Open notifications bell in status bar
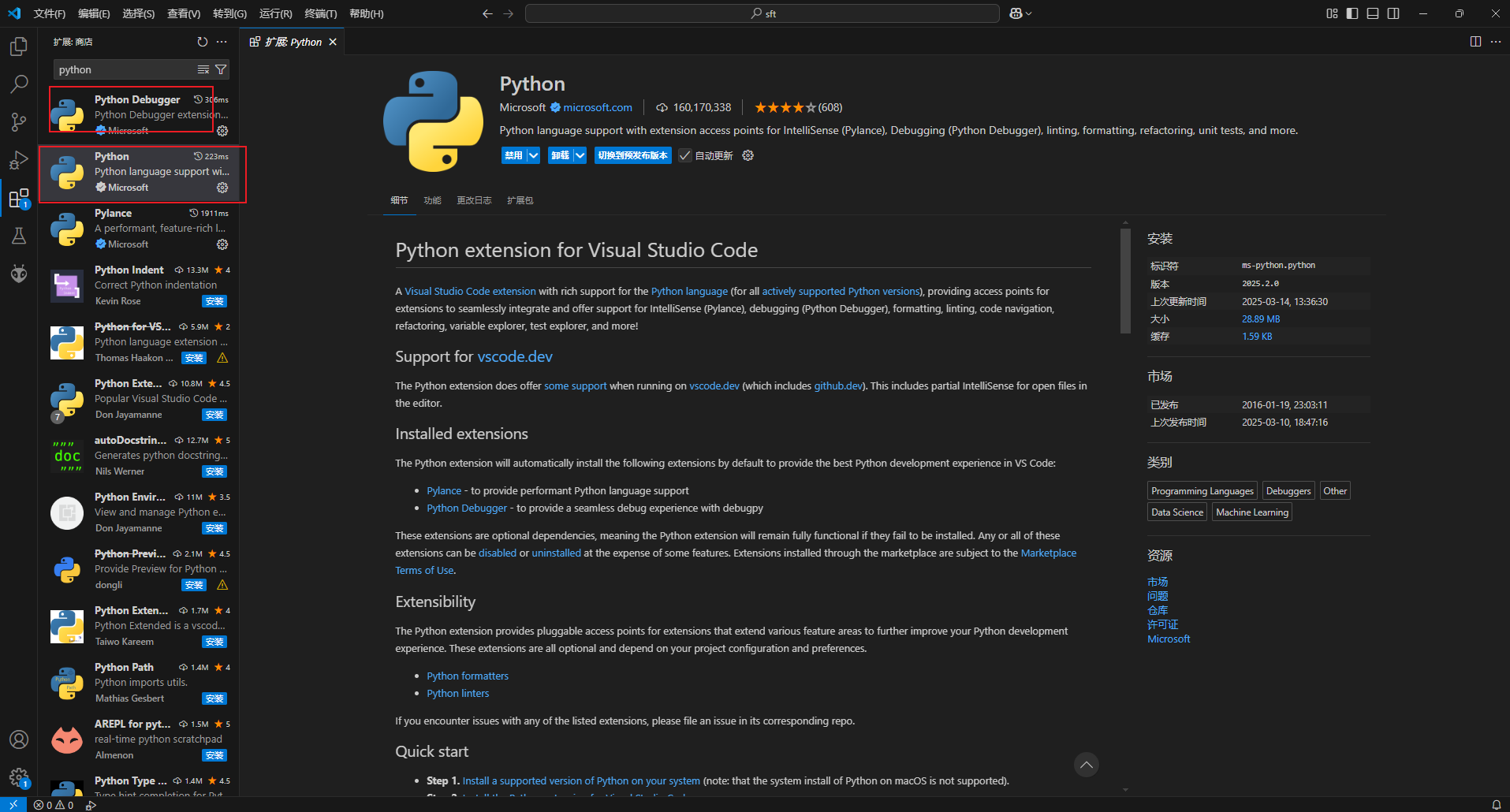1510x812 pixels. (1496, 805)
